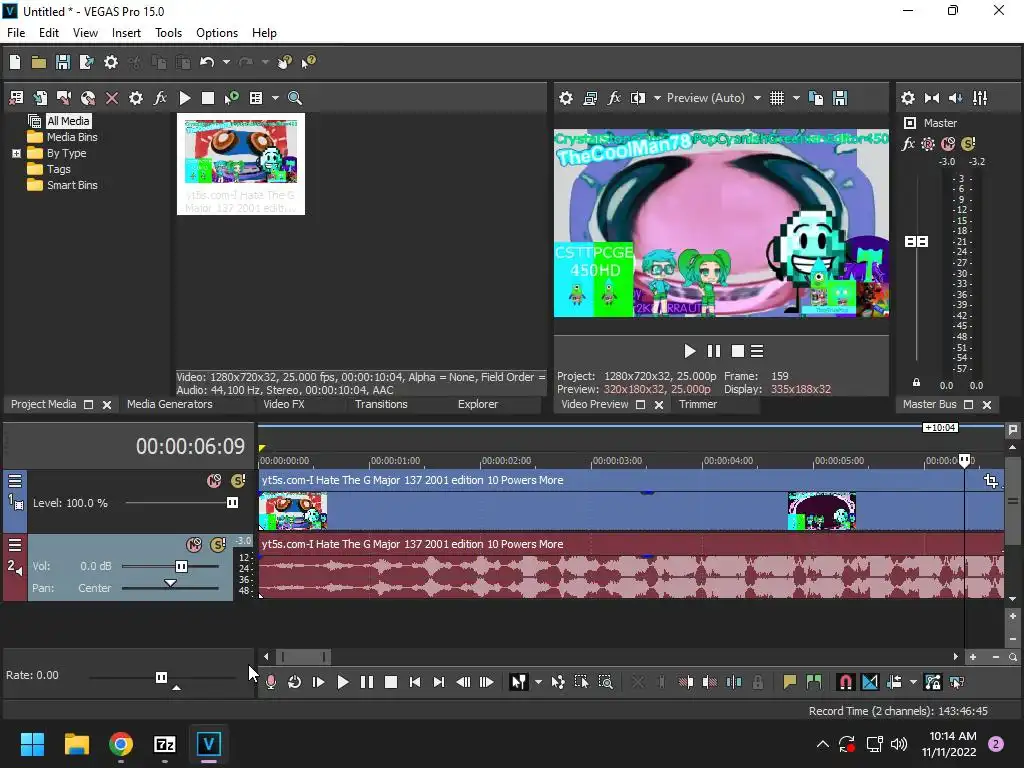Stop media preview in Project Media toolbar
Screen dimensions: 1024x768
(208, 98)
